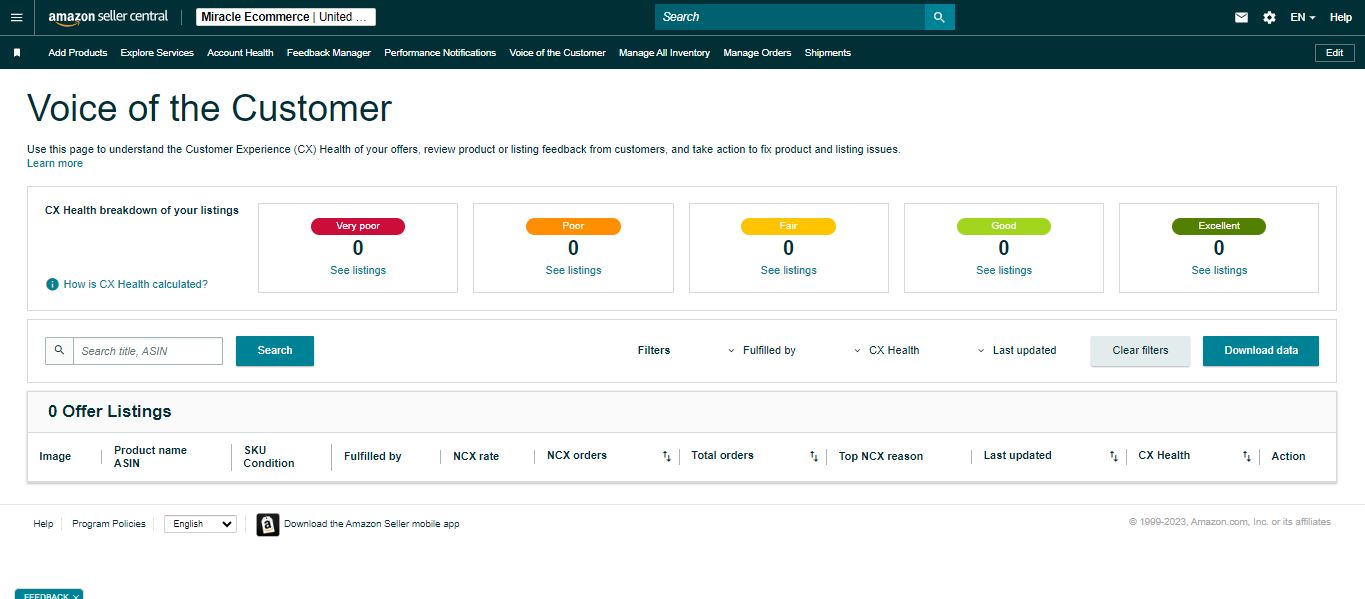Open Feedback Manager
1365x599 pixels.
pos(329,53)
